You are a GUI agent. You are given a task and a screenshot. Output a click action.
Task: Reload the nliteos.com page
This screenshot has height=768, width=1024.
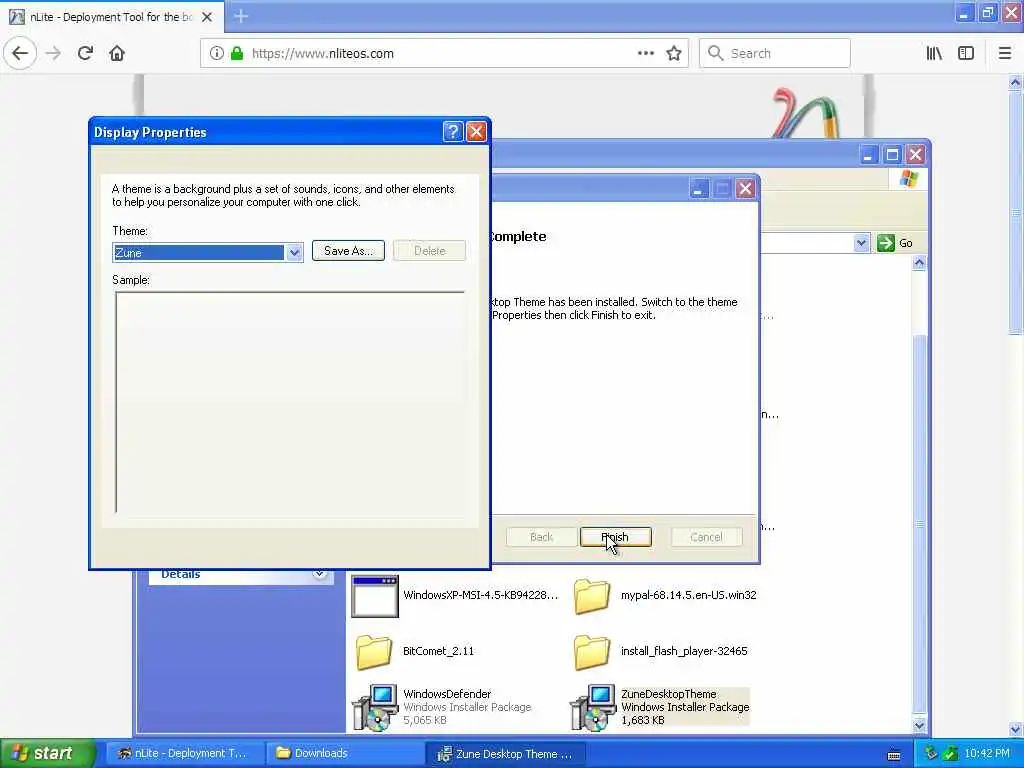(85, 53)
